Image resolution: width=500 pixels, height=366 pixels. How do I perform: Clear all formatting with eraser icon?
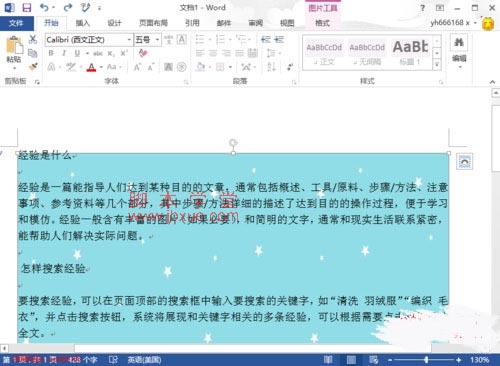[143, 53]
